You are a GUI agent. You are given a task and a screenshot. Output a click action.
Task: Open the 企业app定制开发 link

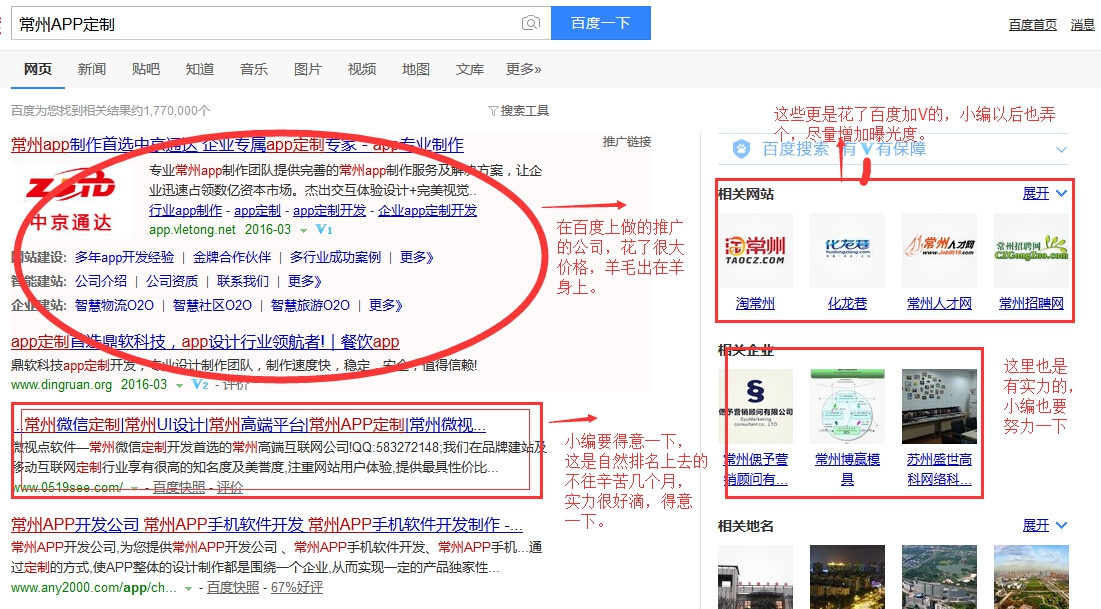pyautogui.click(x=428, y=210)
